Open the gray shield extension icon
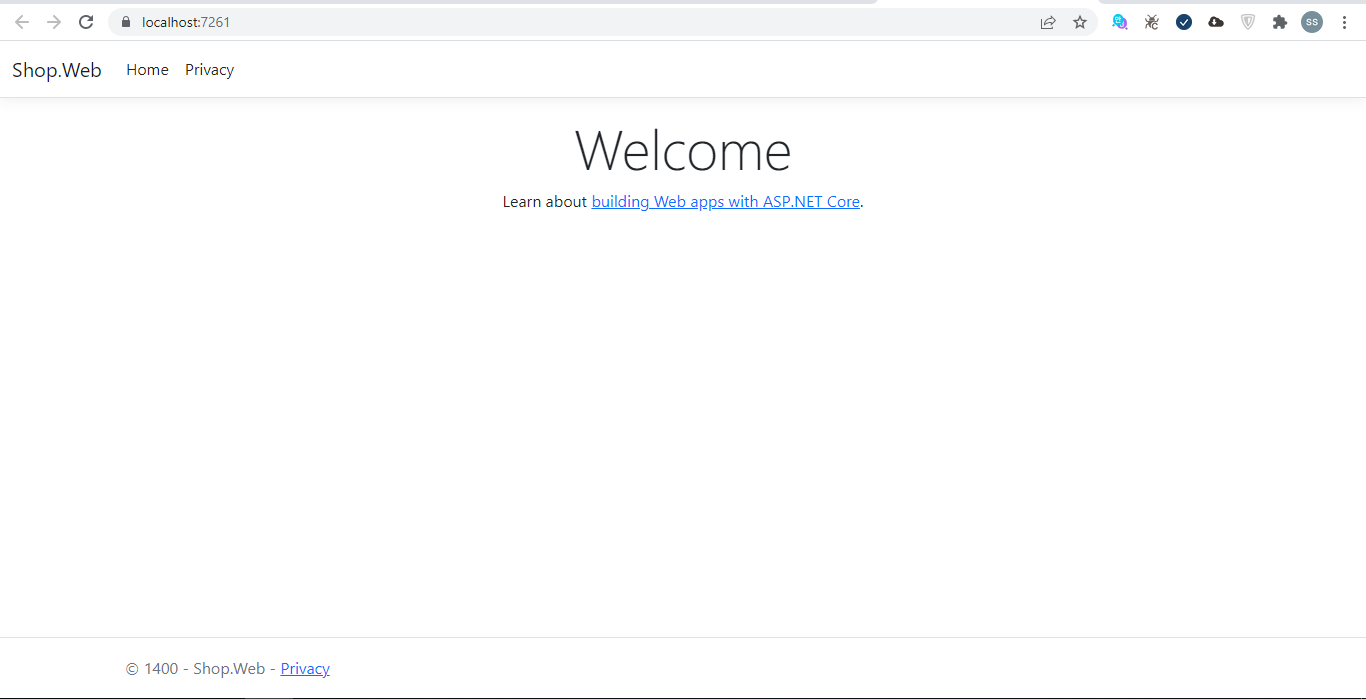 (1248, 22)
